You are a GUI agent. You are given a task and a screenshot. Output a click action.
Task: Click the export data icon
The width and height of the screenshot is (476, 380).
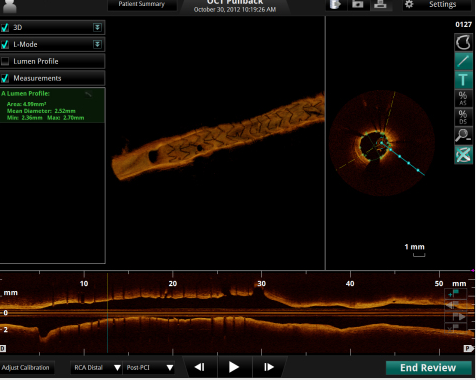click(x=336, y=4)
